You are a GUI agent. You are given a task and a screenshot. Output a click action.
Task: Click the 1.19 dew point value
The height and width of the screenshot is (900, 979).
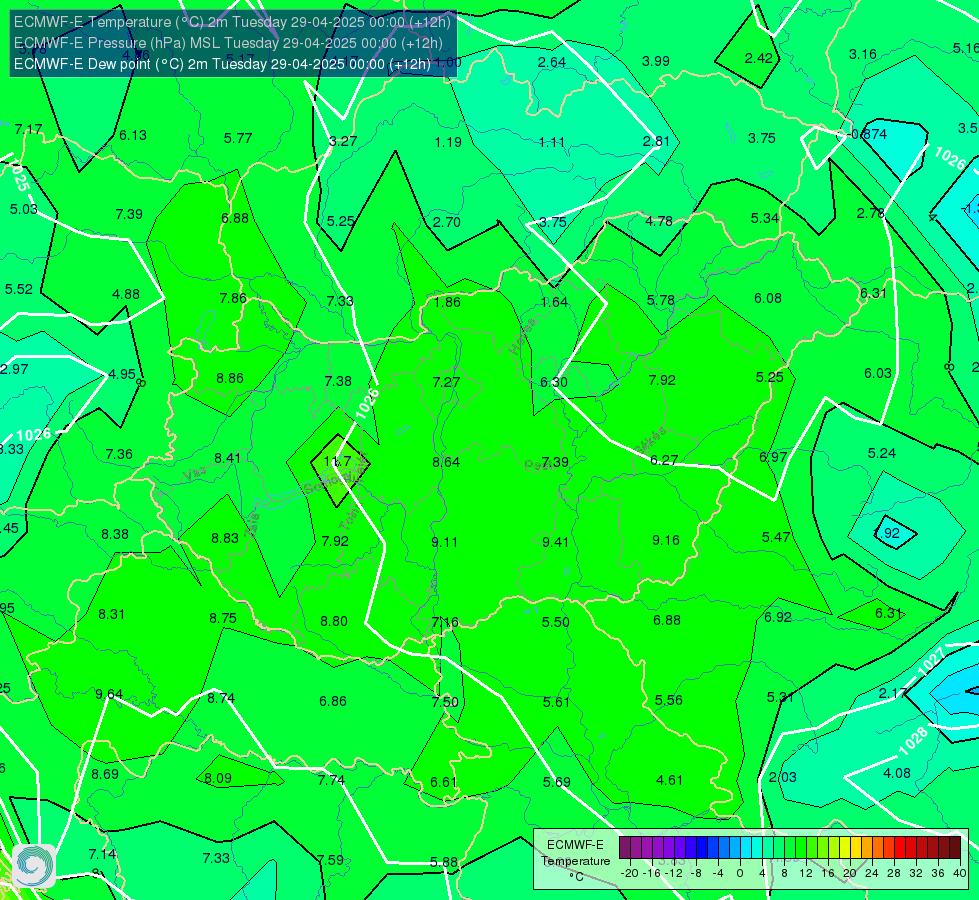[x=448, y=142]
